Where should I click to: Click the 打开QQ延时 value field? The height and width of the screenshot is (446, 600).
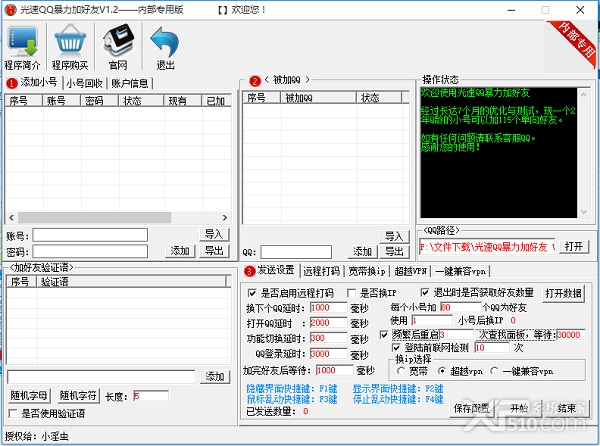[328, 323]
